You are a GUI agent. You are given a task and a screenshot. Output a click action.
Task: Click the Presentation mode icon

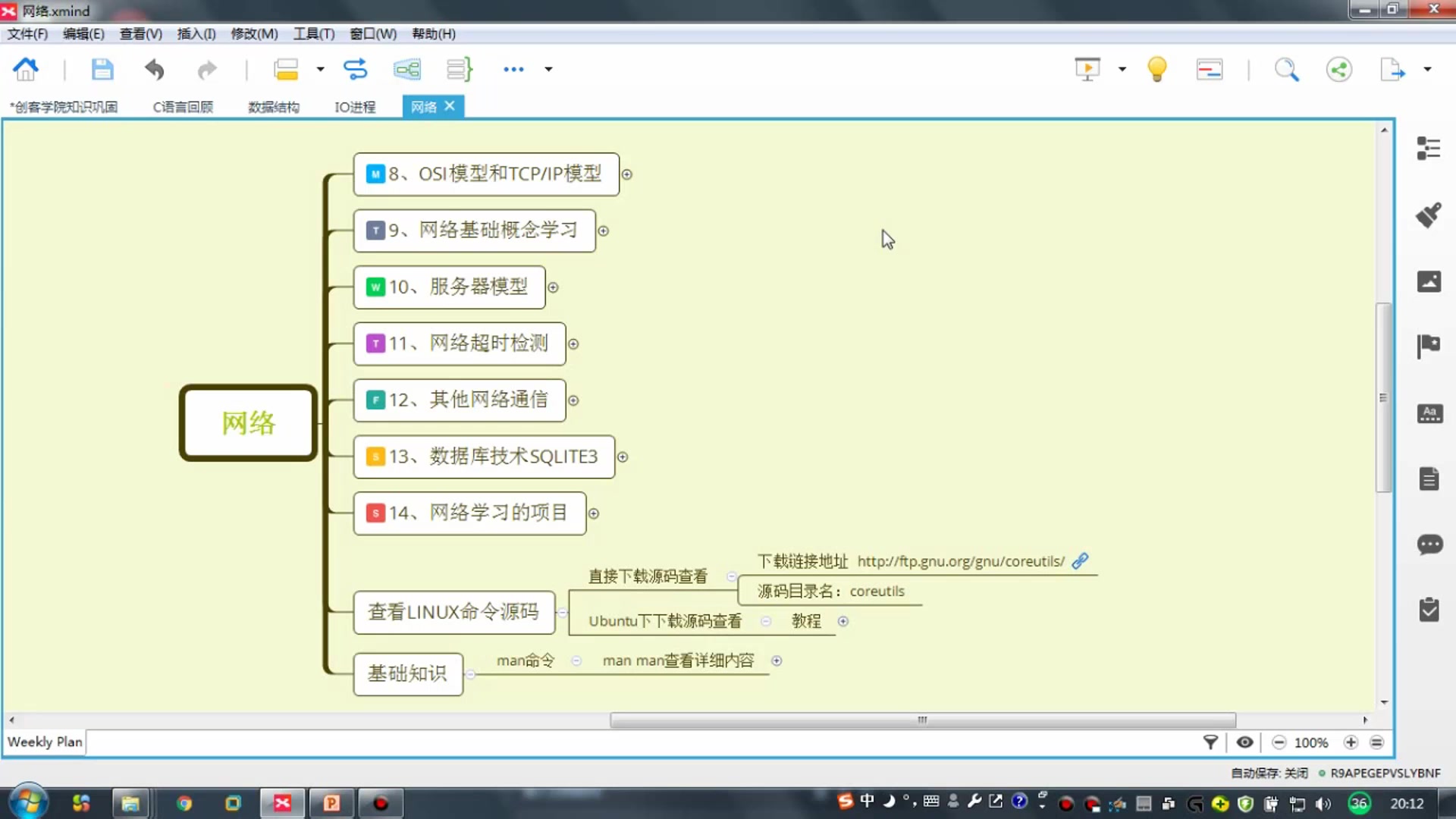pyautogui.click(x=1088, y=68)
